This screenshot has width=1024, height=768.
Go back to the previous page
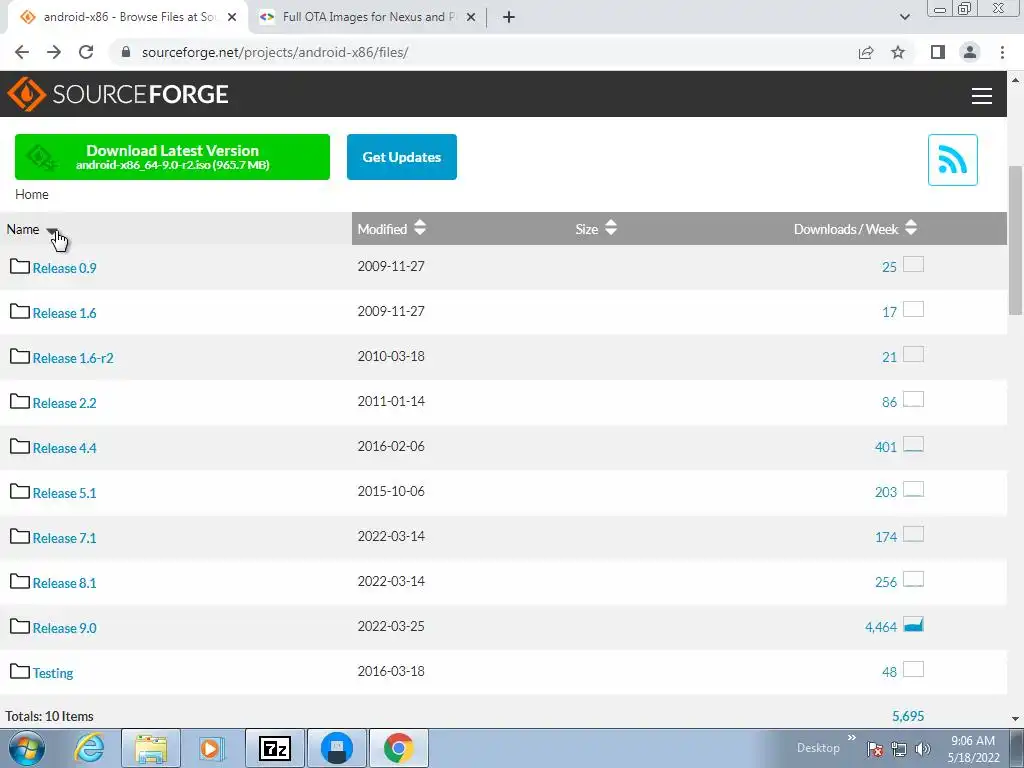point(22,52)
